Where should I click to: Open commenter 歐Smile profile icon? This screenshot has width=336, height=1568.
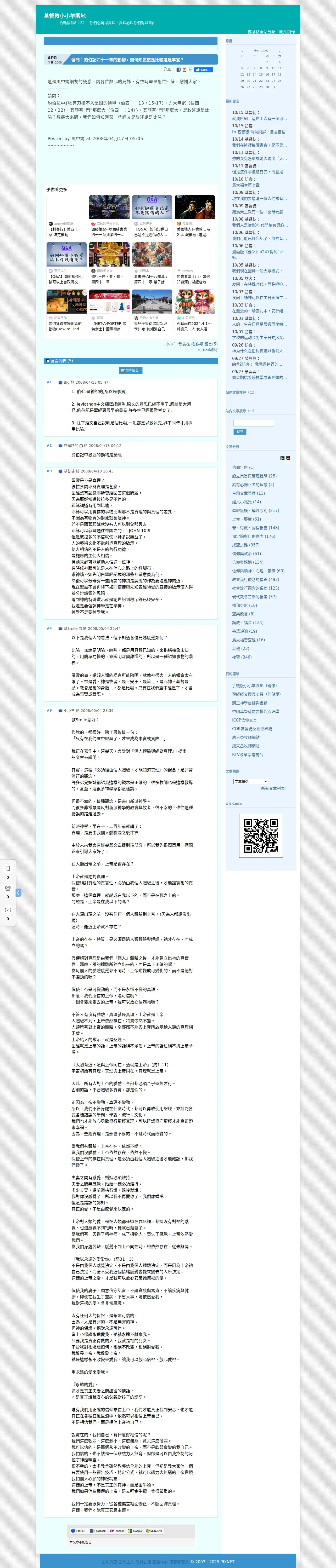tap(60, 628)
